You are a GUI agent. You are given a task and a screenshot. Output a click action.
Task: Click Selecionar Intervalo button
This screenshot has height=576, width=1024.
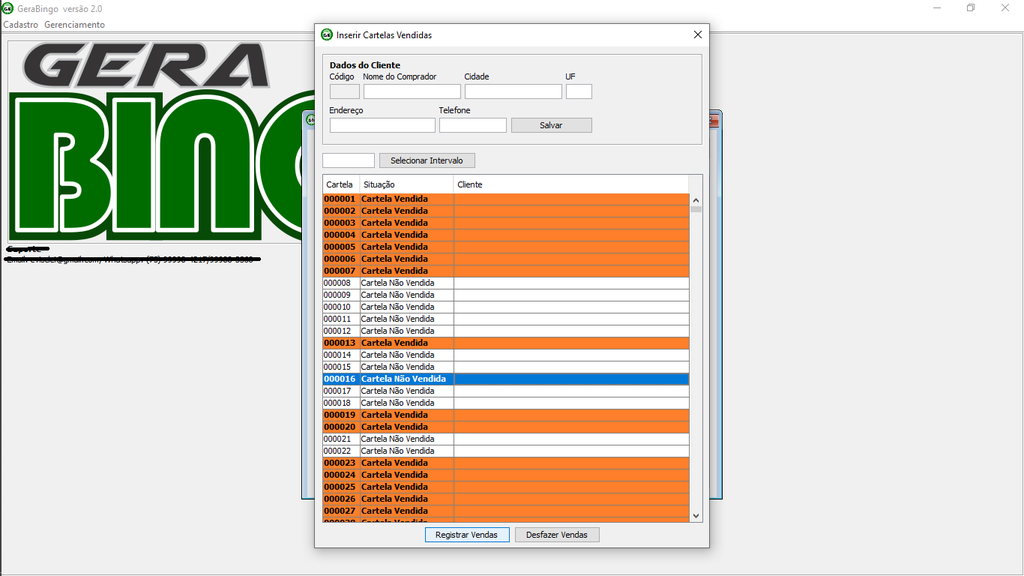pos(426,161)
